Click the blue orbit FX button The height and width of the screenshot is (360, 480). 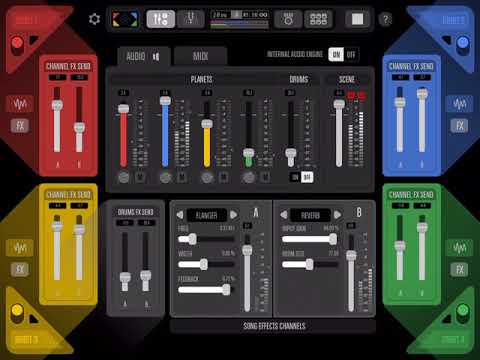(460, 126)
